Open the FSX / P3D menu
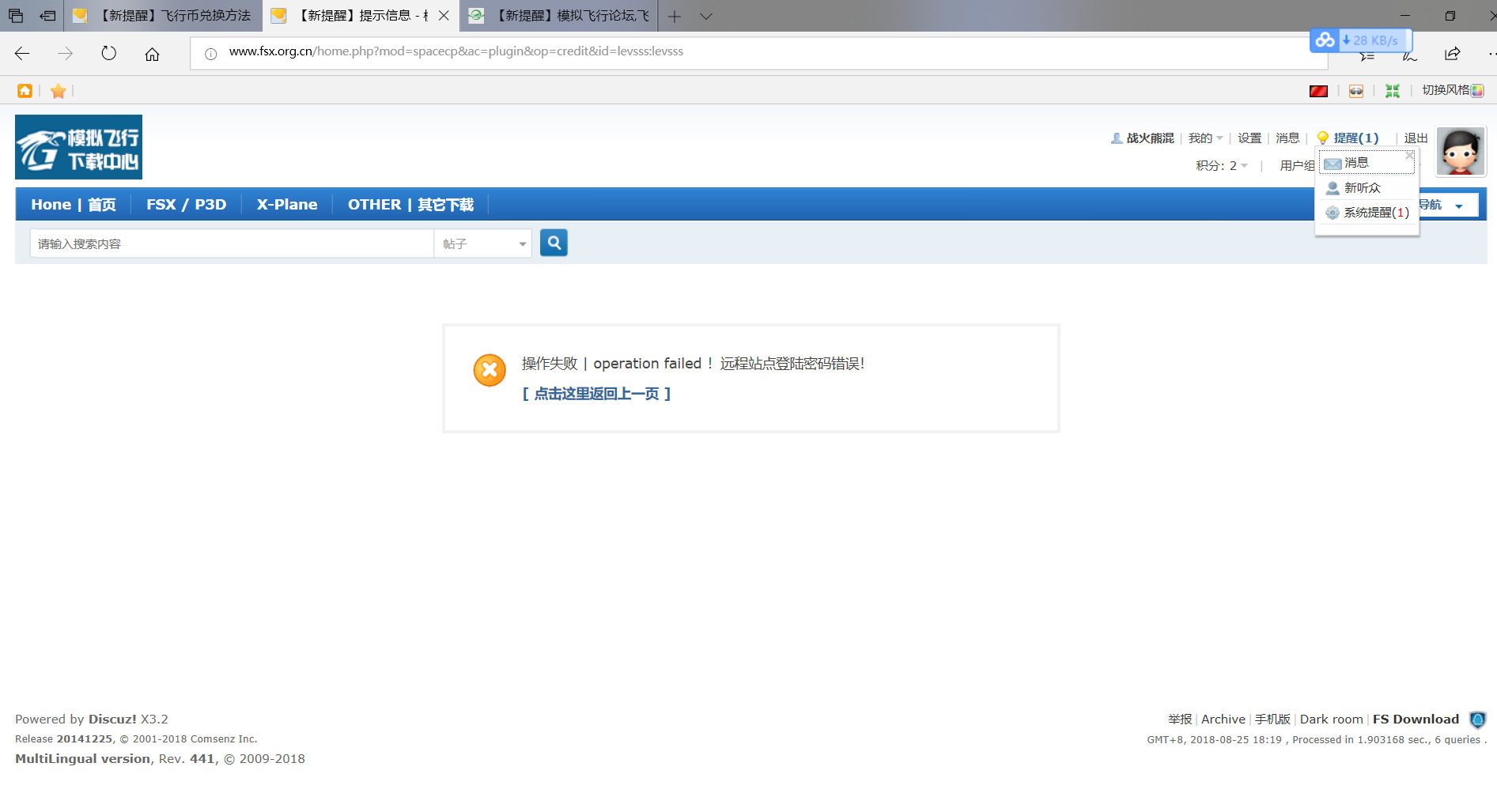Image resolution: width=1497 pixels, height=812 pixels. (186, 205)
